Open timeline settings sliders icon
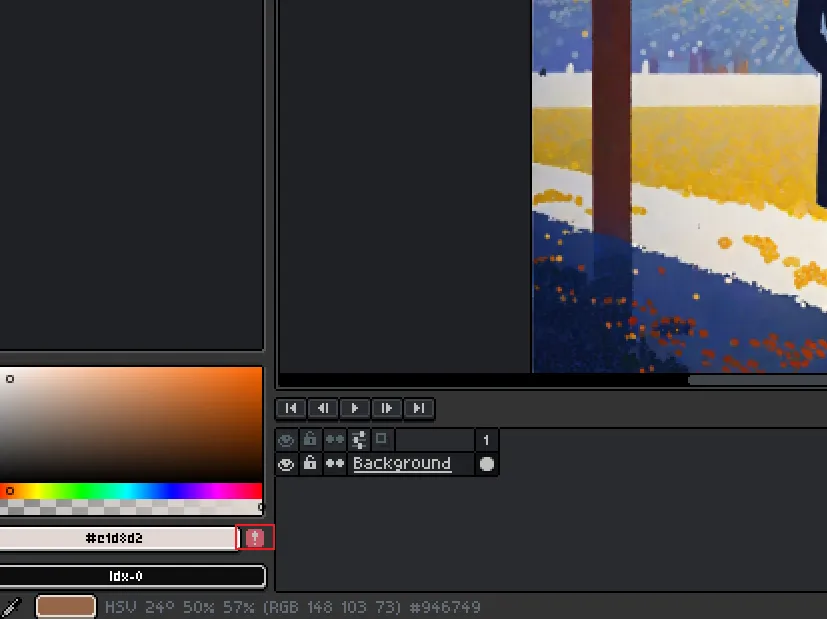This screenshot has width=827, height=619. pos(358,440)
